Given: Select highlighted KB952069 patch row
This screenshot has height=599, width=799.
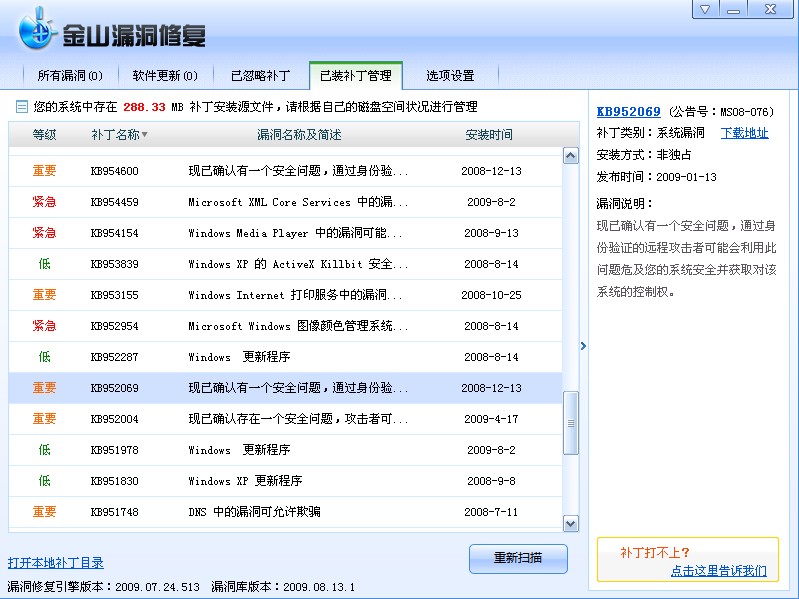Looking at the screenshot, I should [285, 388].
